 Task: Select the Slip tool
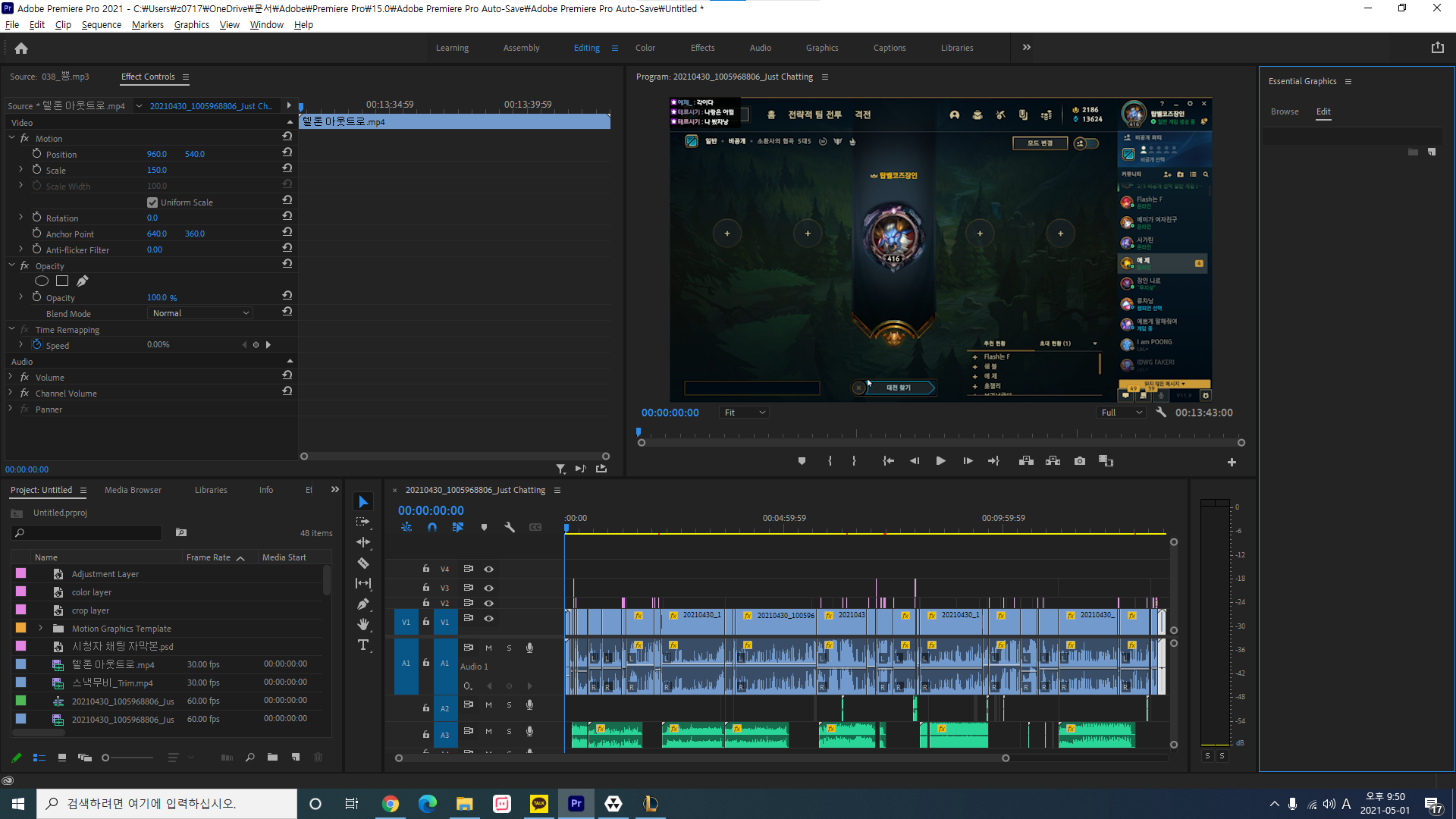tap(363, 583)
